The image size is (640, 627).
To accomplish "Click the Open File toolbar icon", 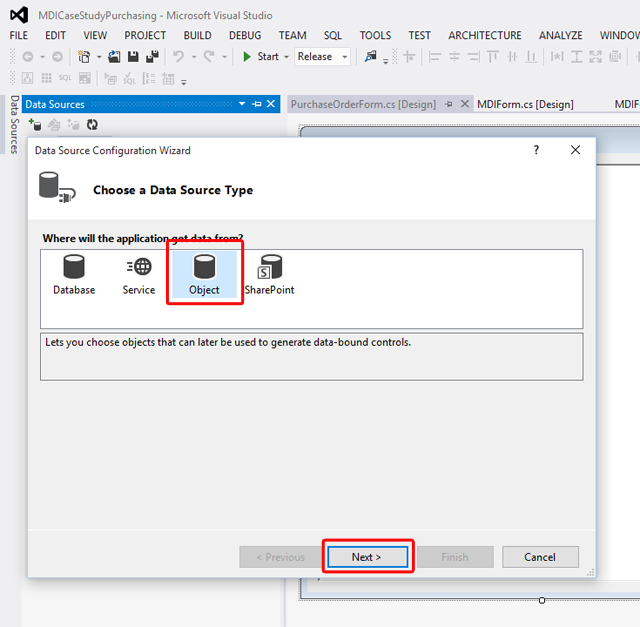I will pos(114,56).
